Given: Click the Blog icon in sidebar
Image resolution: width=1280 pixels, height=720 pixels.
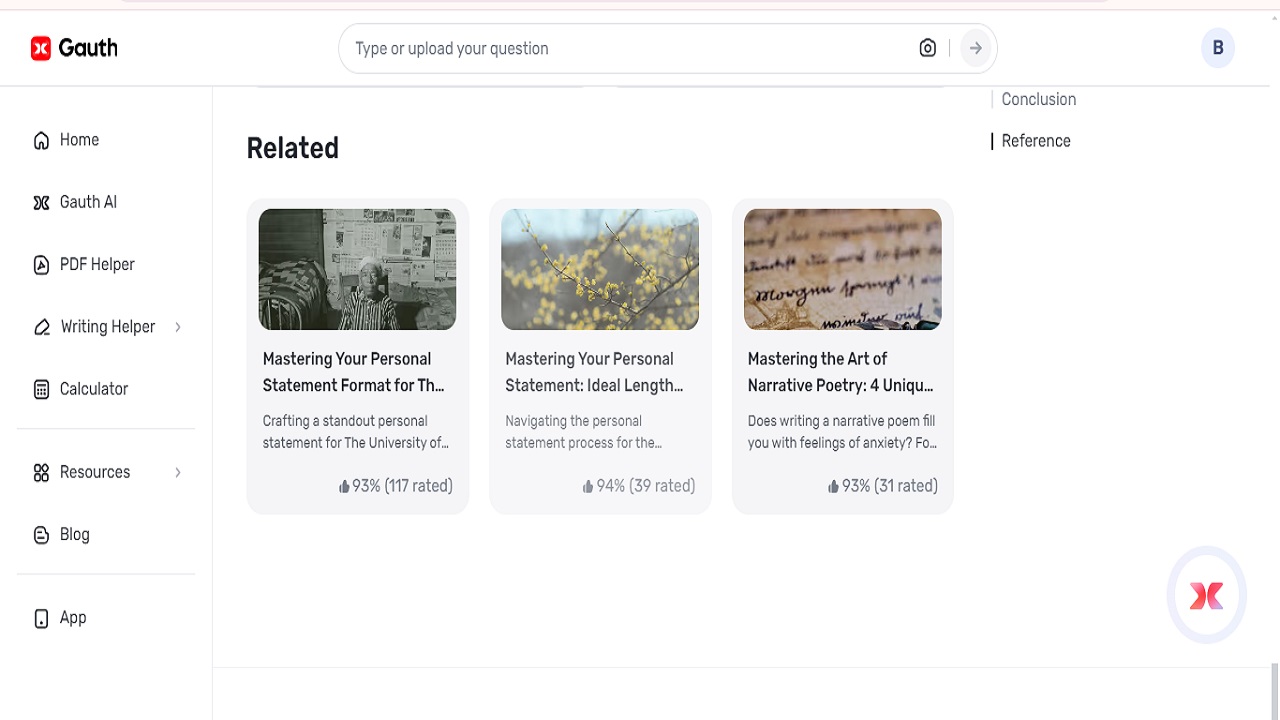Looking at the screenshot, I should pyautogui.click(x=41, y=535).
